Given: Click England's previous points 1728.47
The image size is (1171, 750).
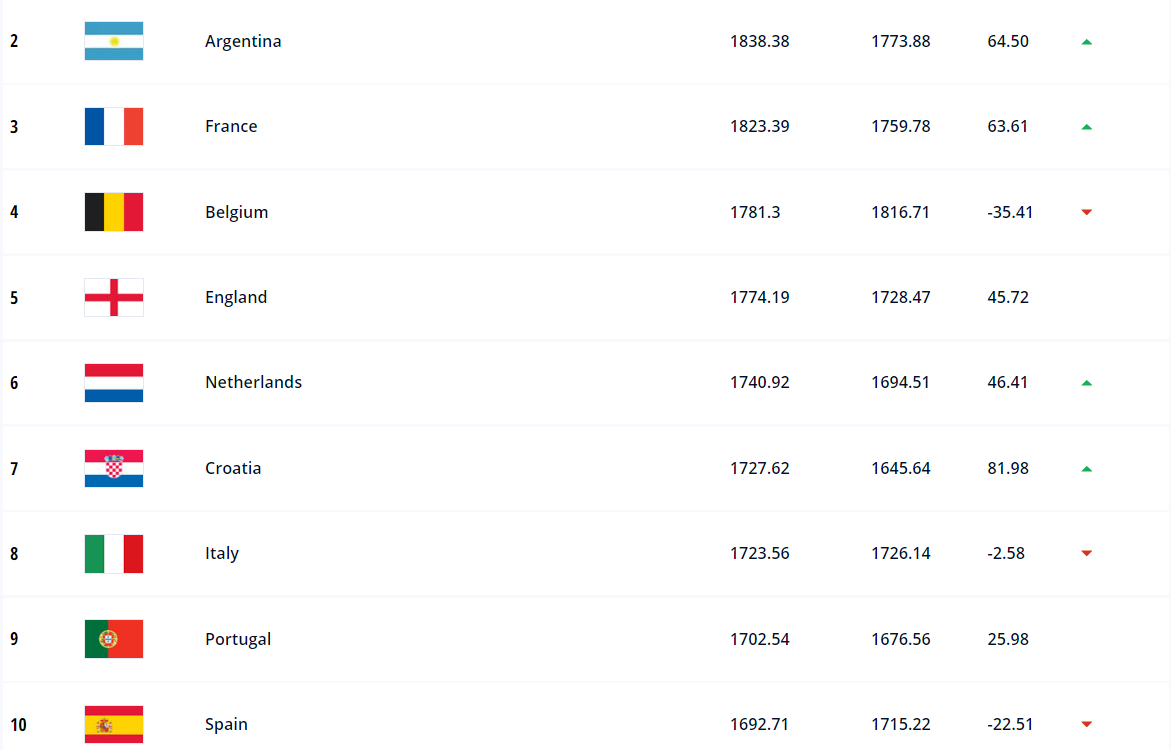Looking at the screenshot, I should coord(900,297).
